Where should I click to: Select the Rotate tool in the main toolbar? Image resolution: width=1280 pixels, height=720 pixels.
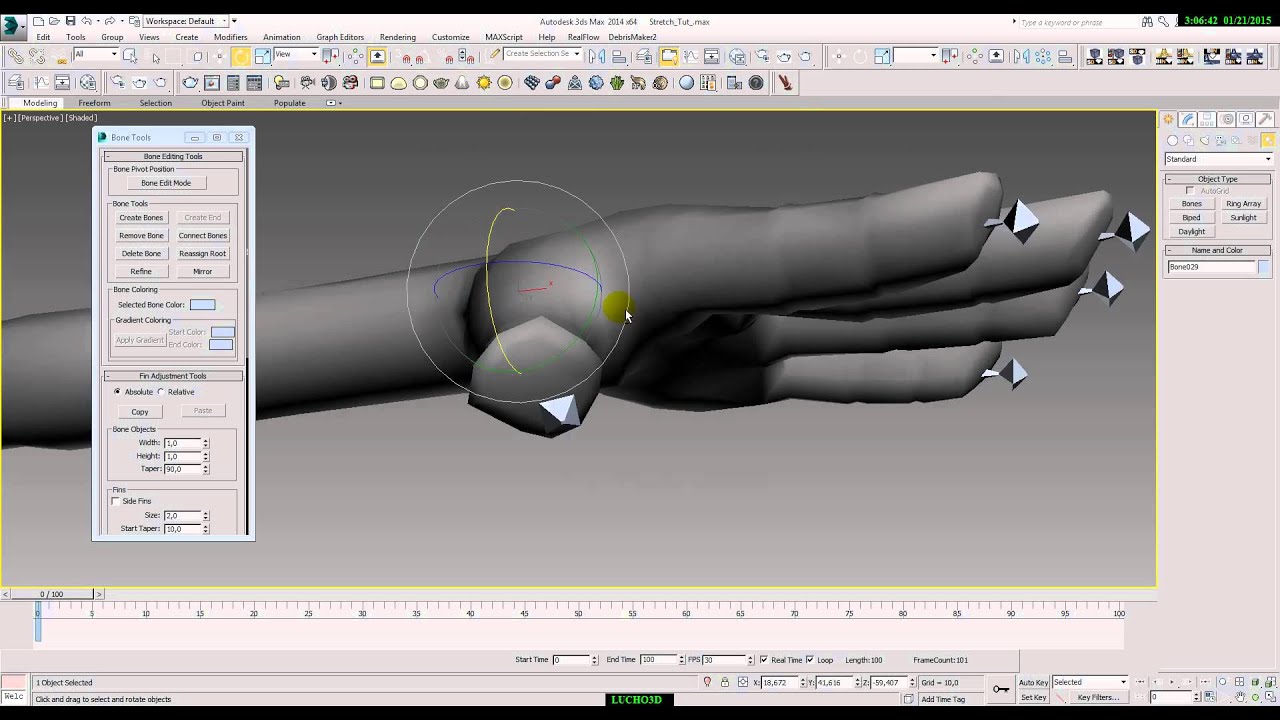pos(241,56)
